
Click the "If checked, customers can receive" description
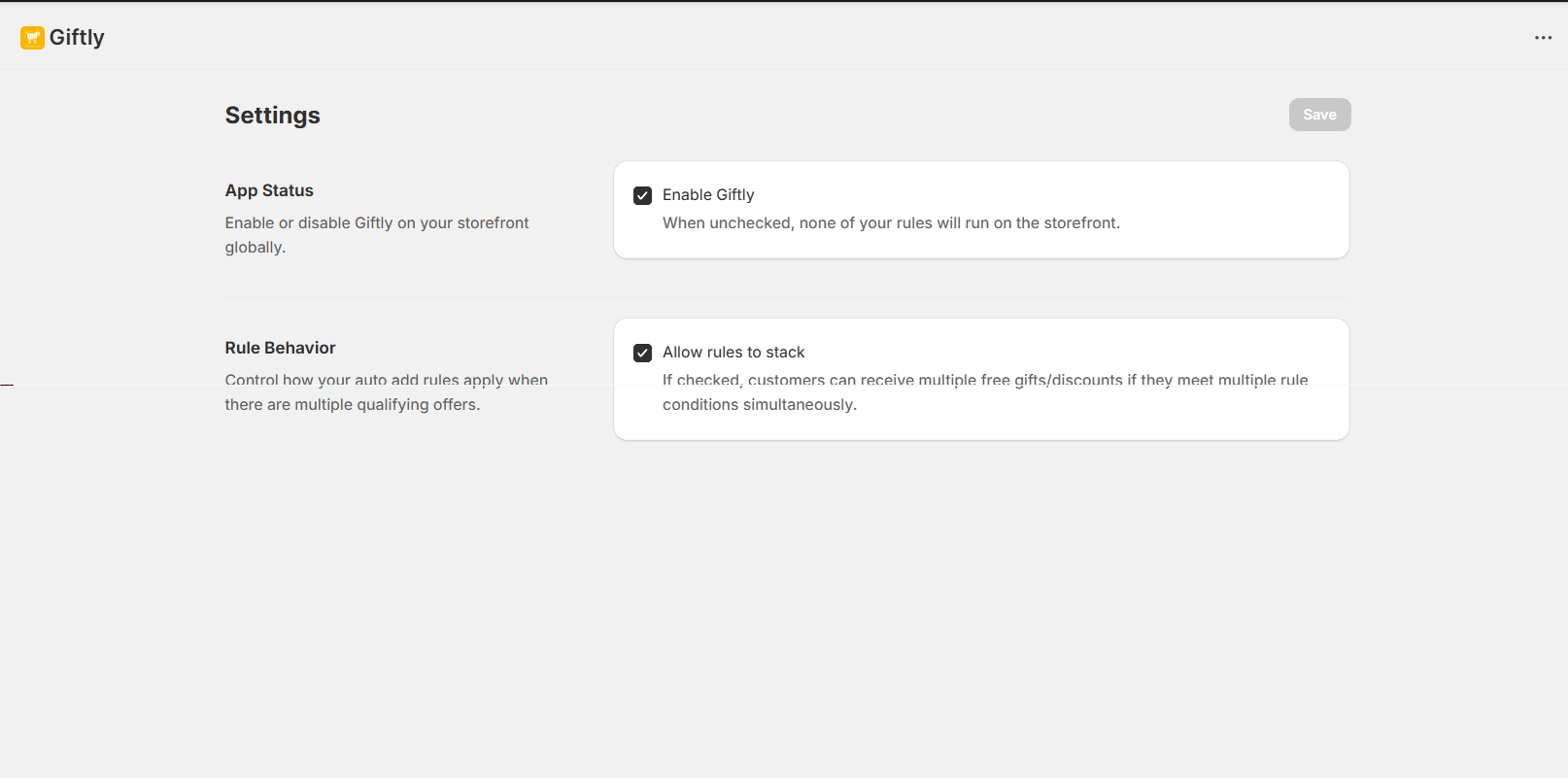pos(984,380)
